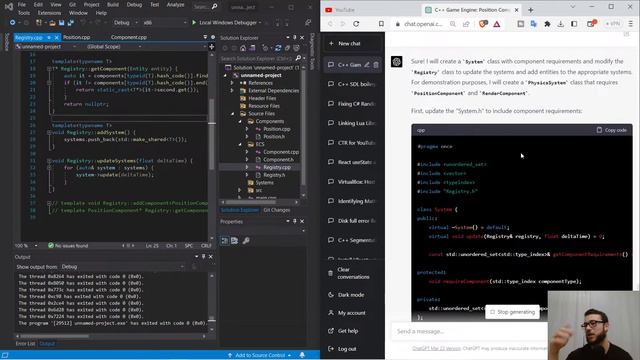Open the Show output from dropdown

[x=122, y=267]
